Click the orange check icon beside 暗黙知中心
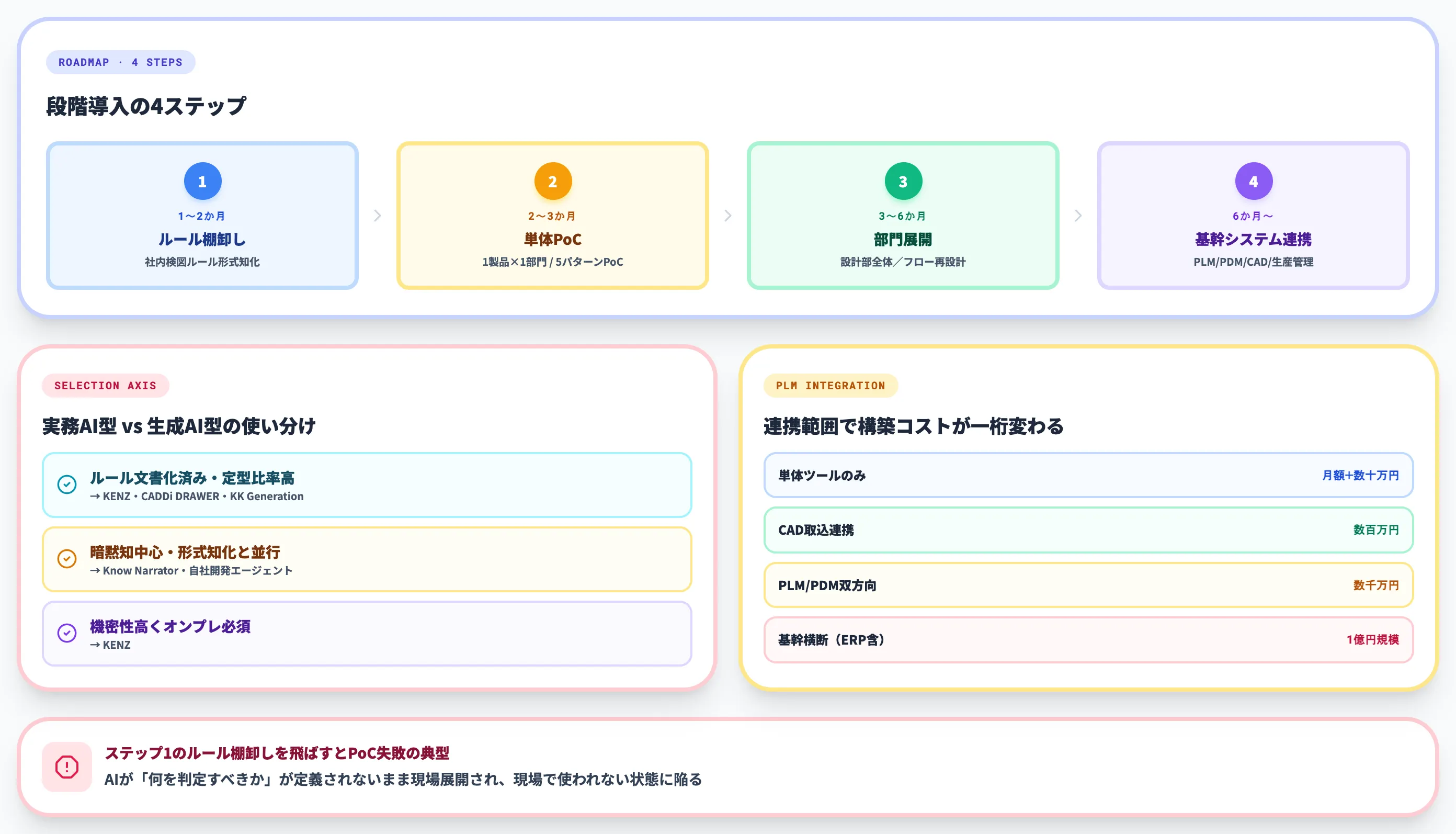The height and width of the screenshot is (834, 1456). (x=67, y=558)
